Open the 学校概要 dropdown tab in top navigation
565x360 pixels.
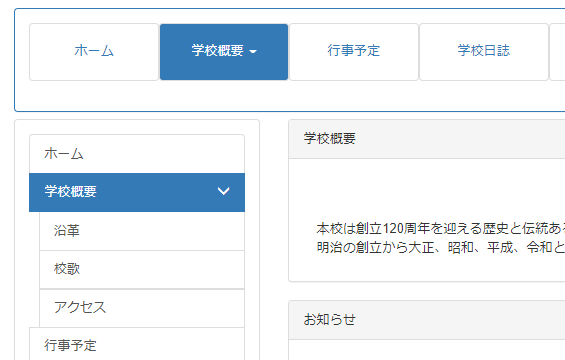[x=224, y=52]
